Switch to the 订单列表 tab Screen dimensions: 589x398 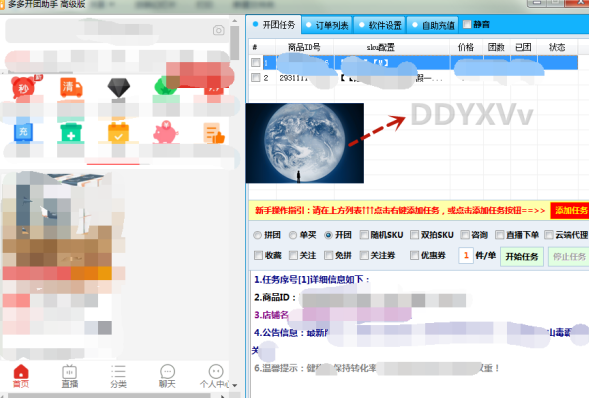tap(327, 25)
